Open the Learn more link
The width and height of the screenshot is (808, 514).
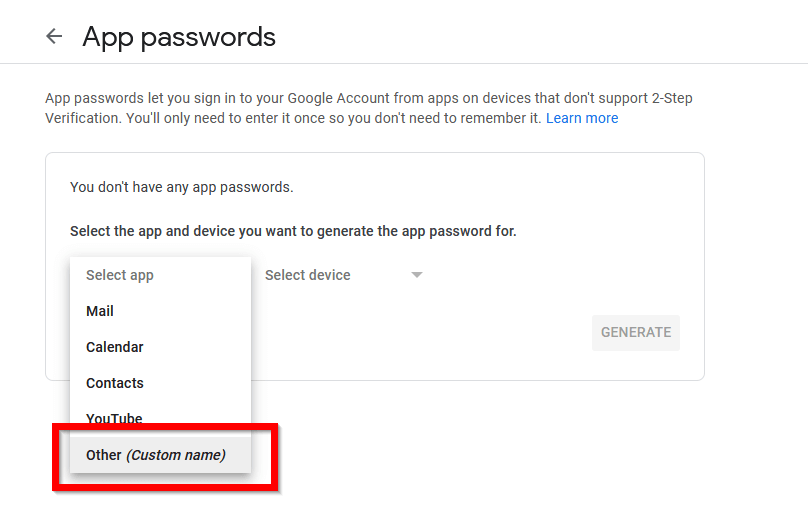(582, 118)
